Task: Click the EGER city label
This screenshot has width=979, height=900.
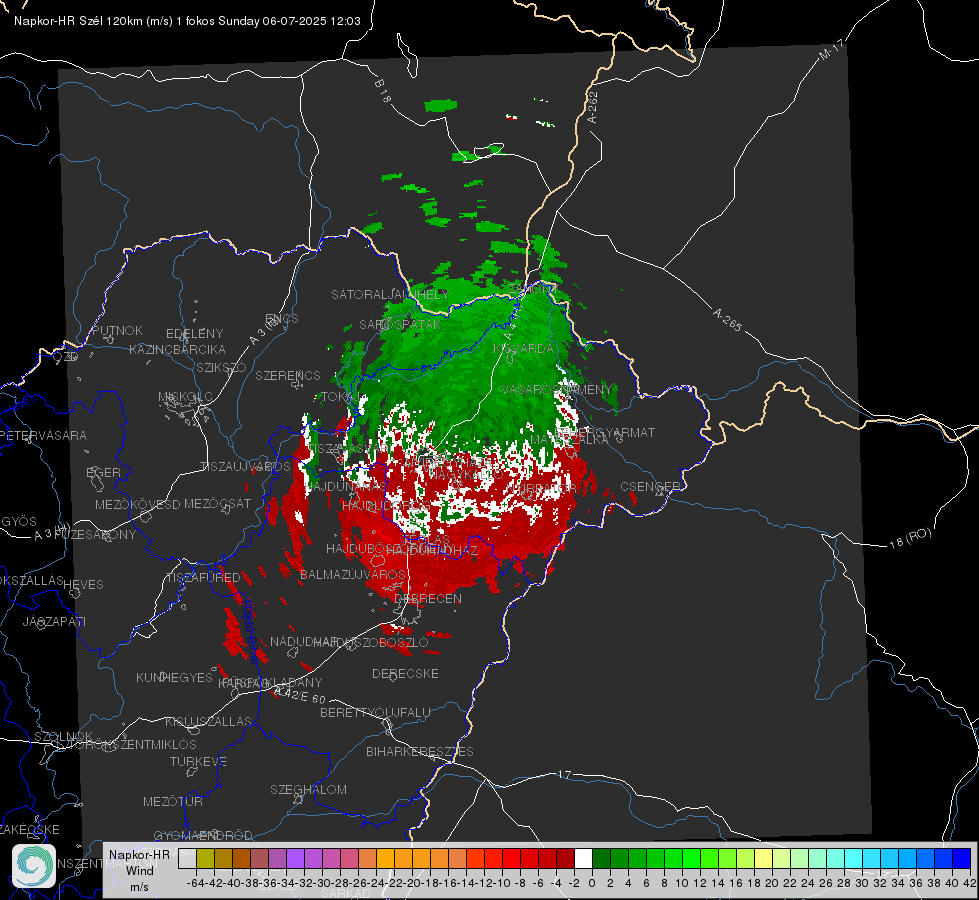Action: click(x=104, y=473)
